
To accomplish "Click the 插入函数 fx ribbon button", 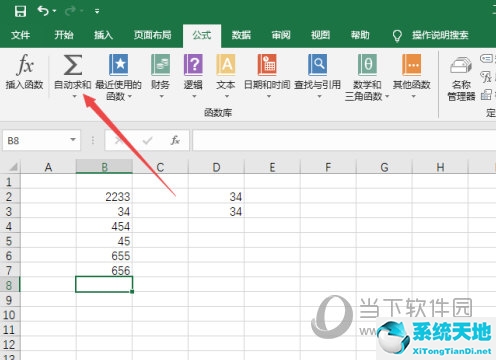I will pos(24,72).
